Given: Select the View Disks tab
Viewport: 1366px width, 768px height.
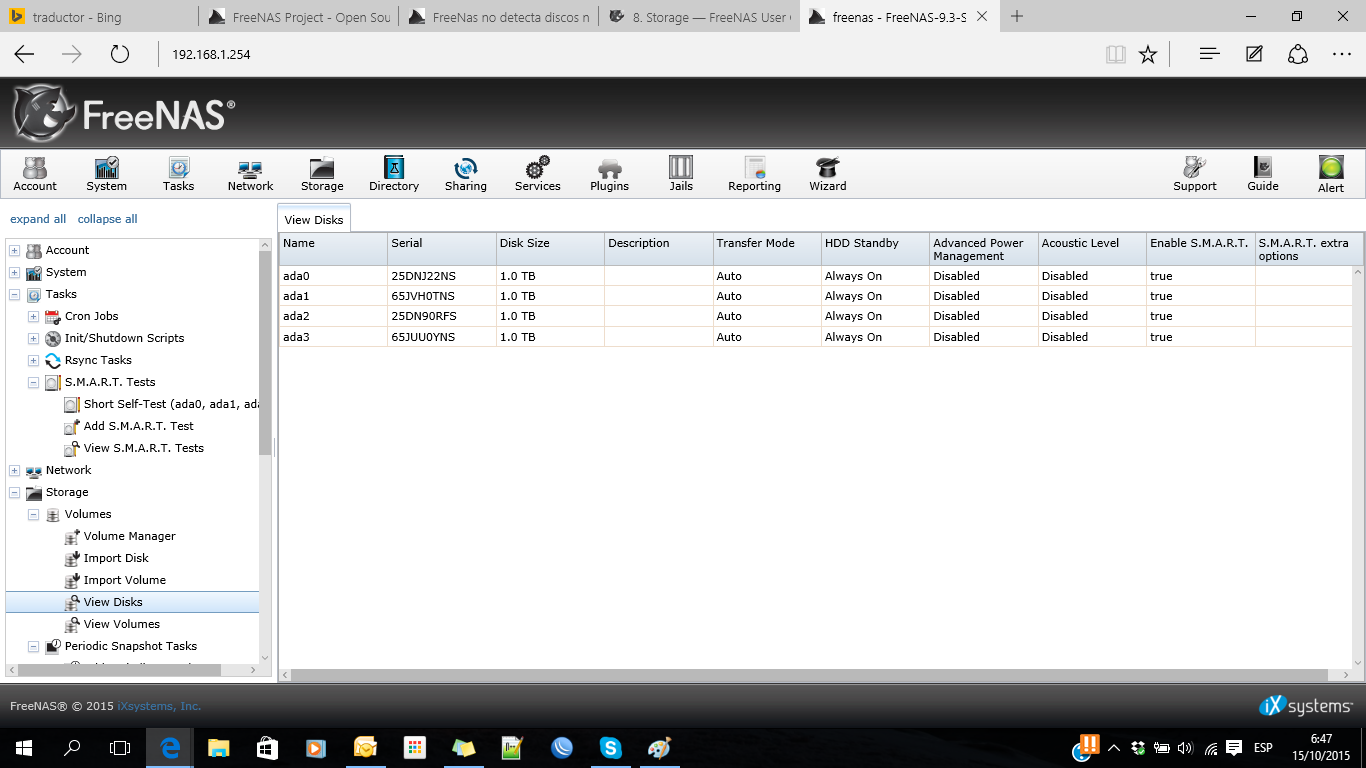Looking at the screenshot, I should tap(313, 220).
